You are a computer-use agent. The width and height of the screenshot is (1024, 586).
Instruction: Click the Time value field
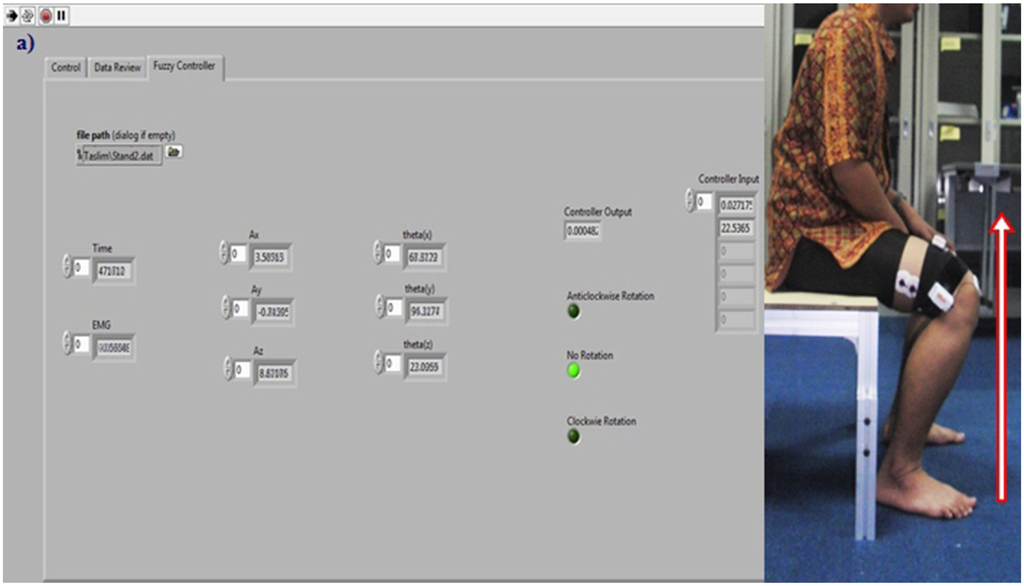coord(114,270)
